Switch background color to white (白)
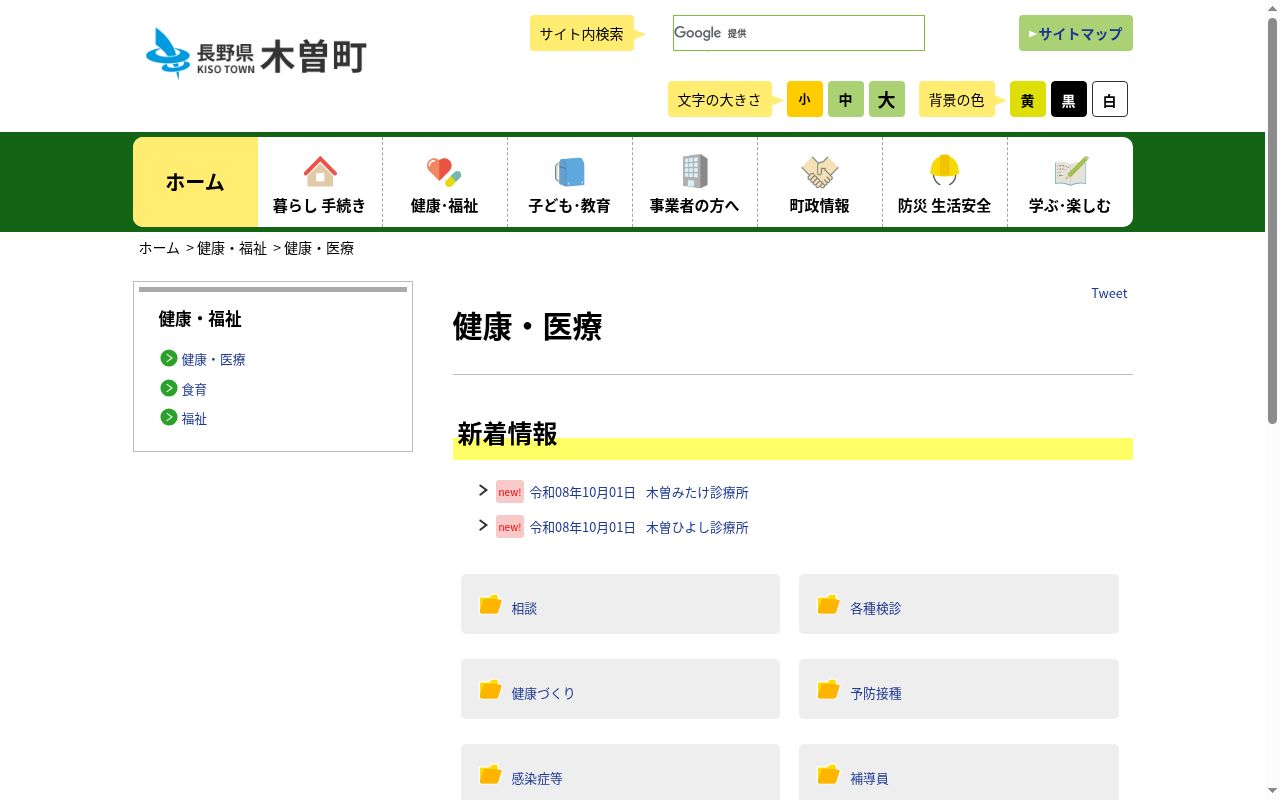 [x=1110, y=99]
